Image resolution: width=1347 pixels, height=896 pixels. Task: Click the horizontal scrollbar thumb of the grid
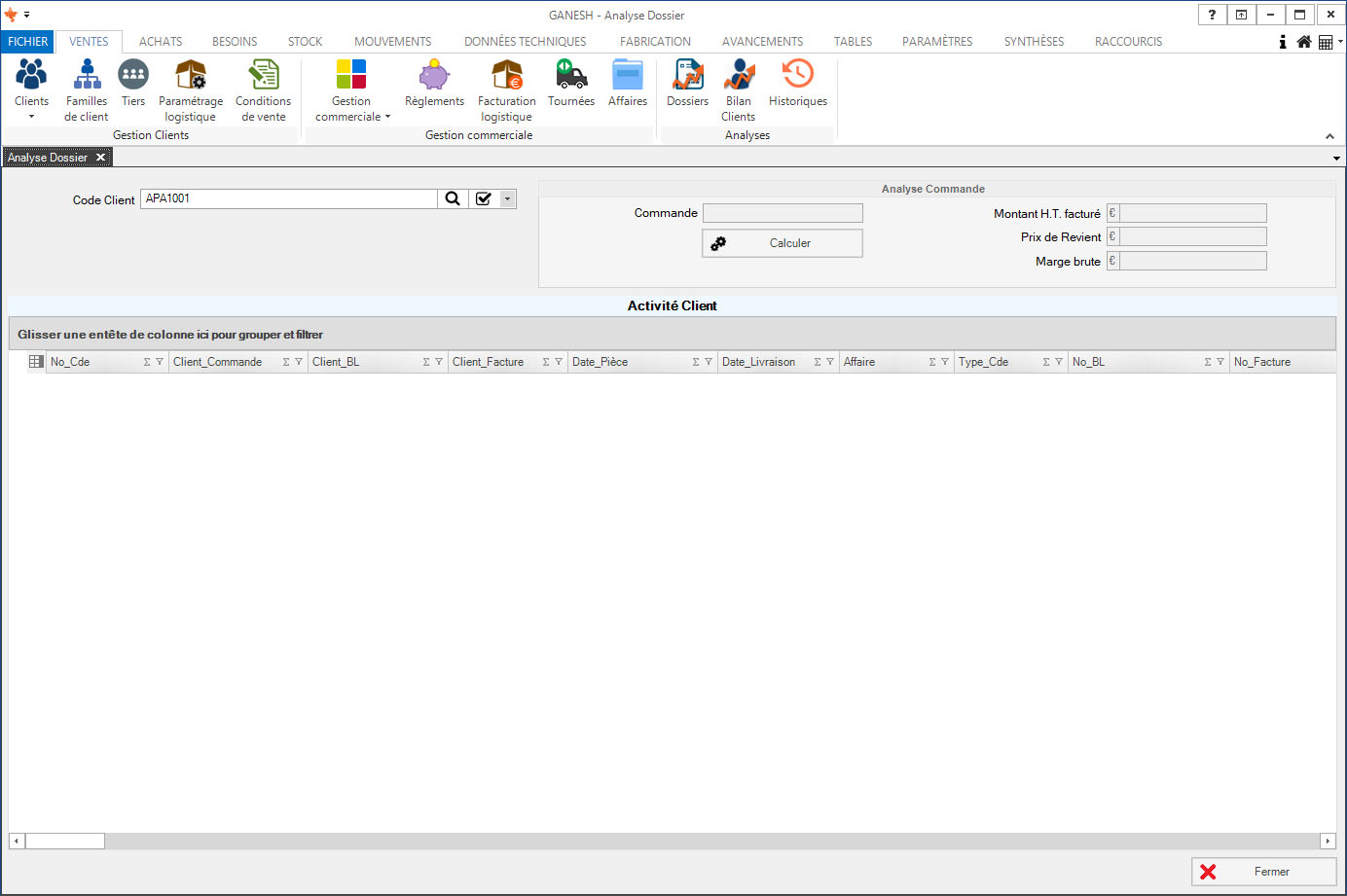click(64, 841)
